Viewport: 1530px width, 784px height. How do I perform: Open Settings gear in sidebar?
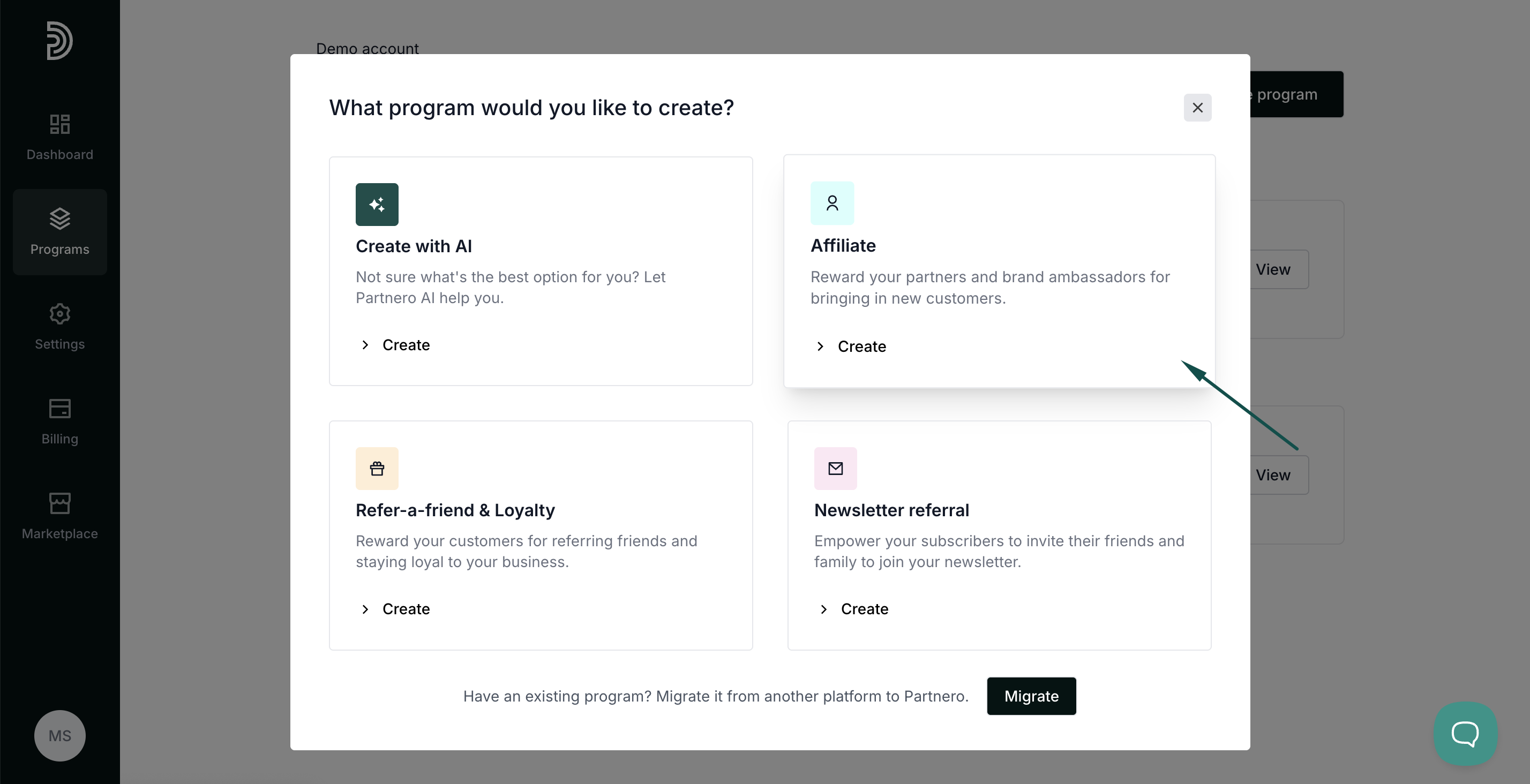(x=59, y=314)
